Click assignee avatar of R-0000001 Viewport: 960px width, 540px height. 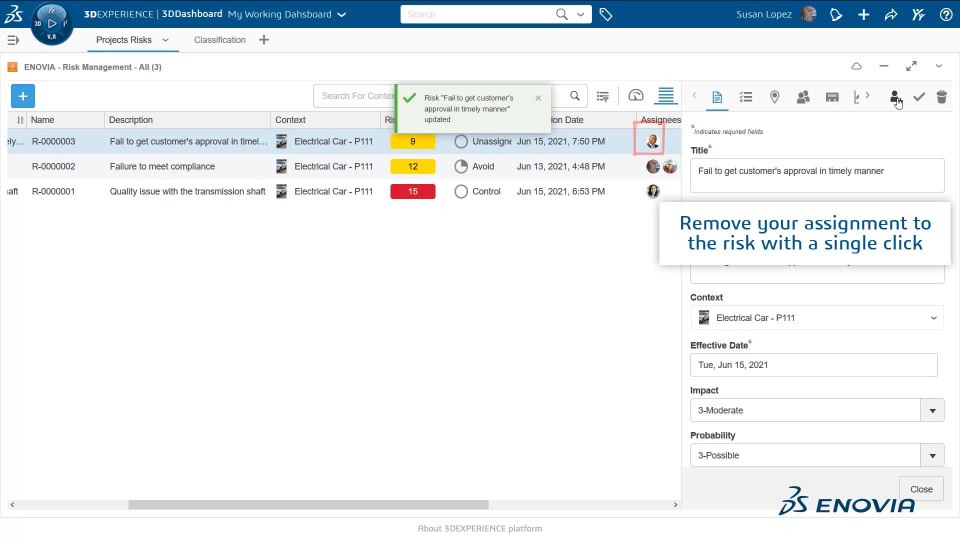[653, 192]
